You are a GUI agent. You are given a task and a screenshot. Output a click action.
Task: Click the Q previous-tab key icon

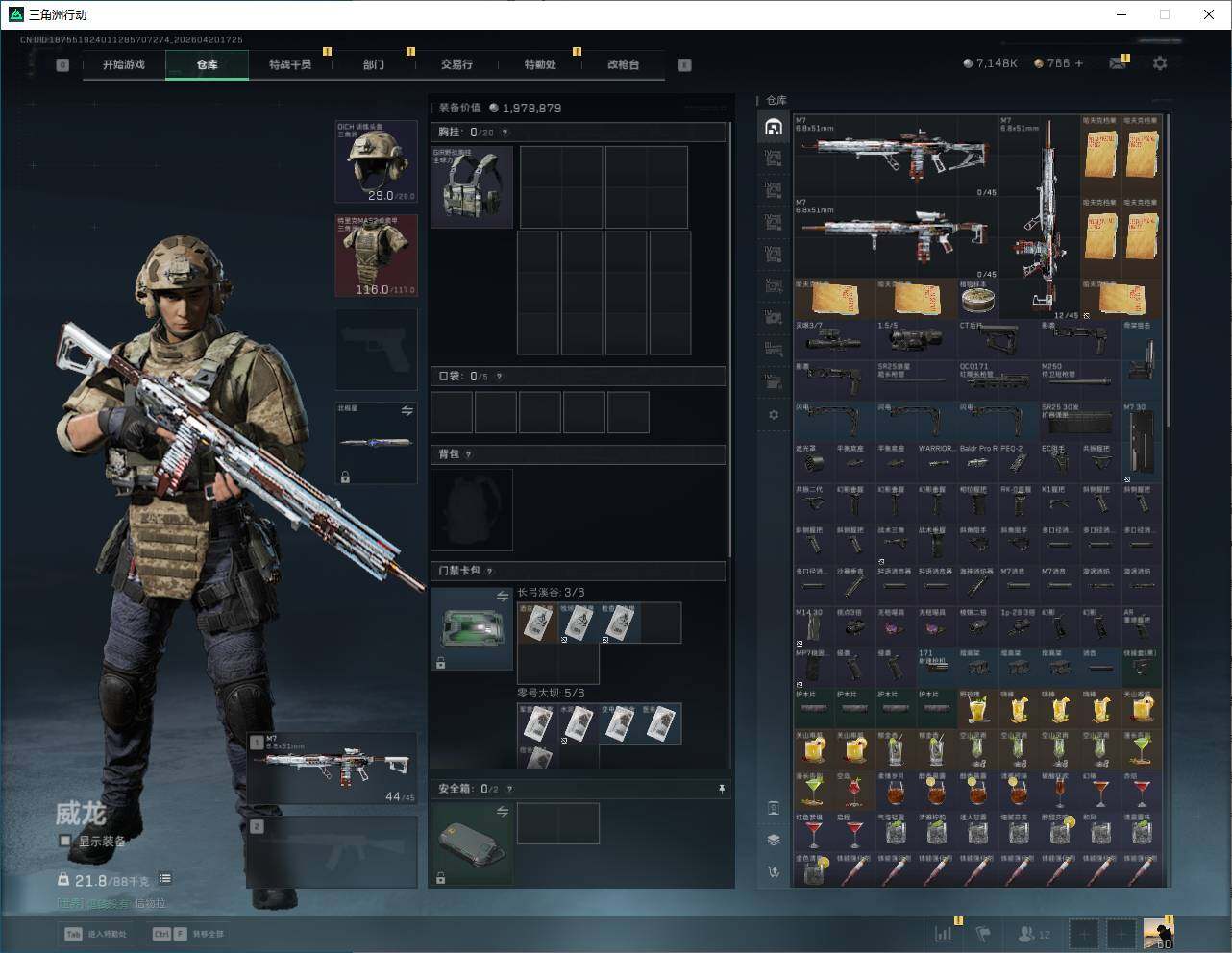click(62, 65)
